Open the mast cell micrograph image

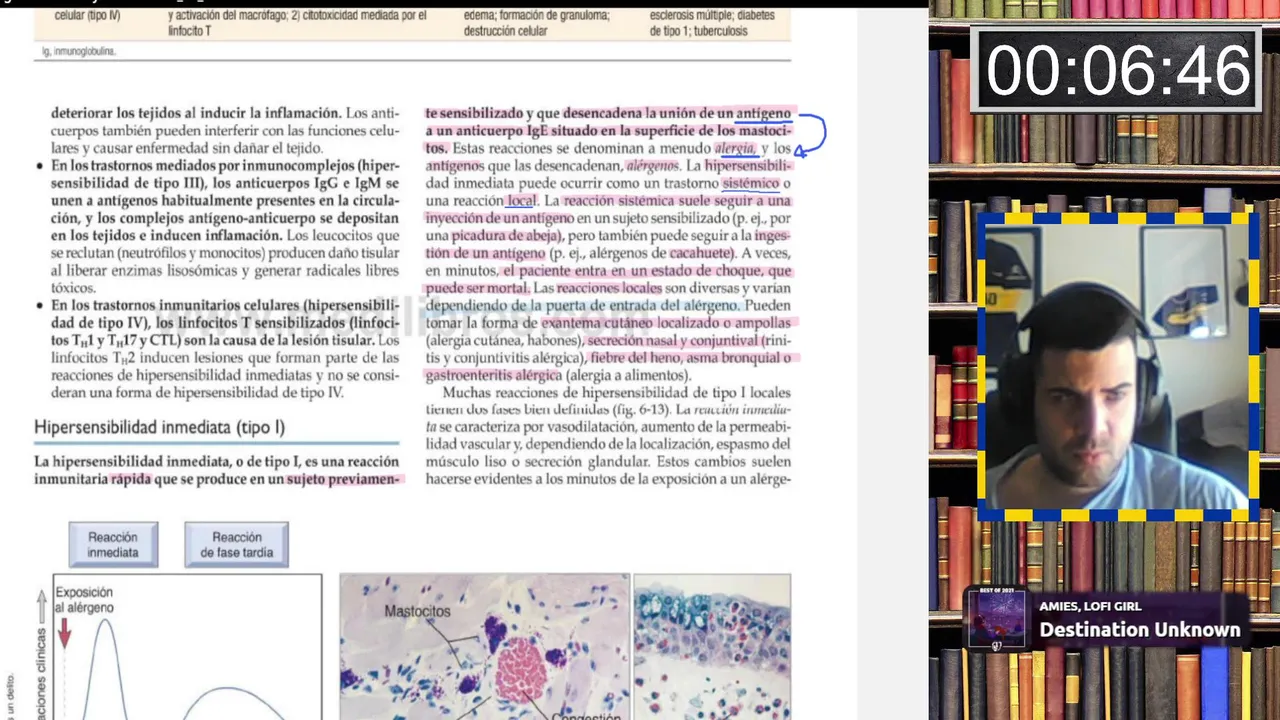click(x=485, y=646)
